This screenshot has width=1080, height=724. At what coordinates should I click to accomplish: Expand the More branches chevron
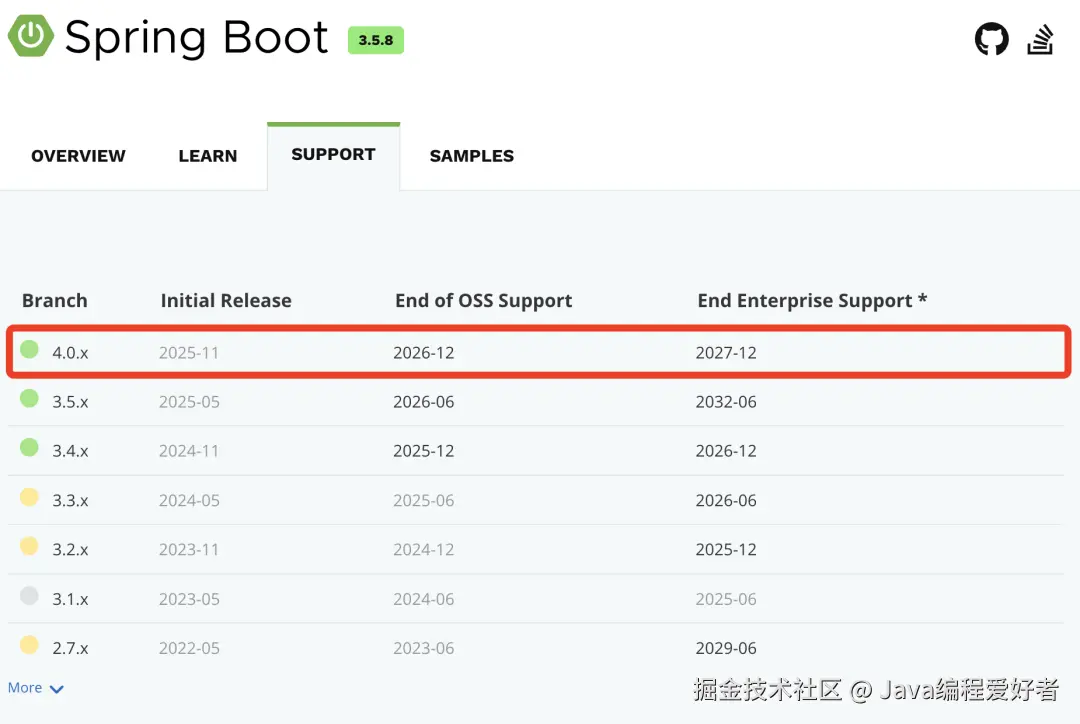point(56,689)
